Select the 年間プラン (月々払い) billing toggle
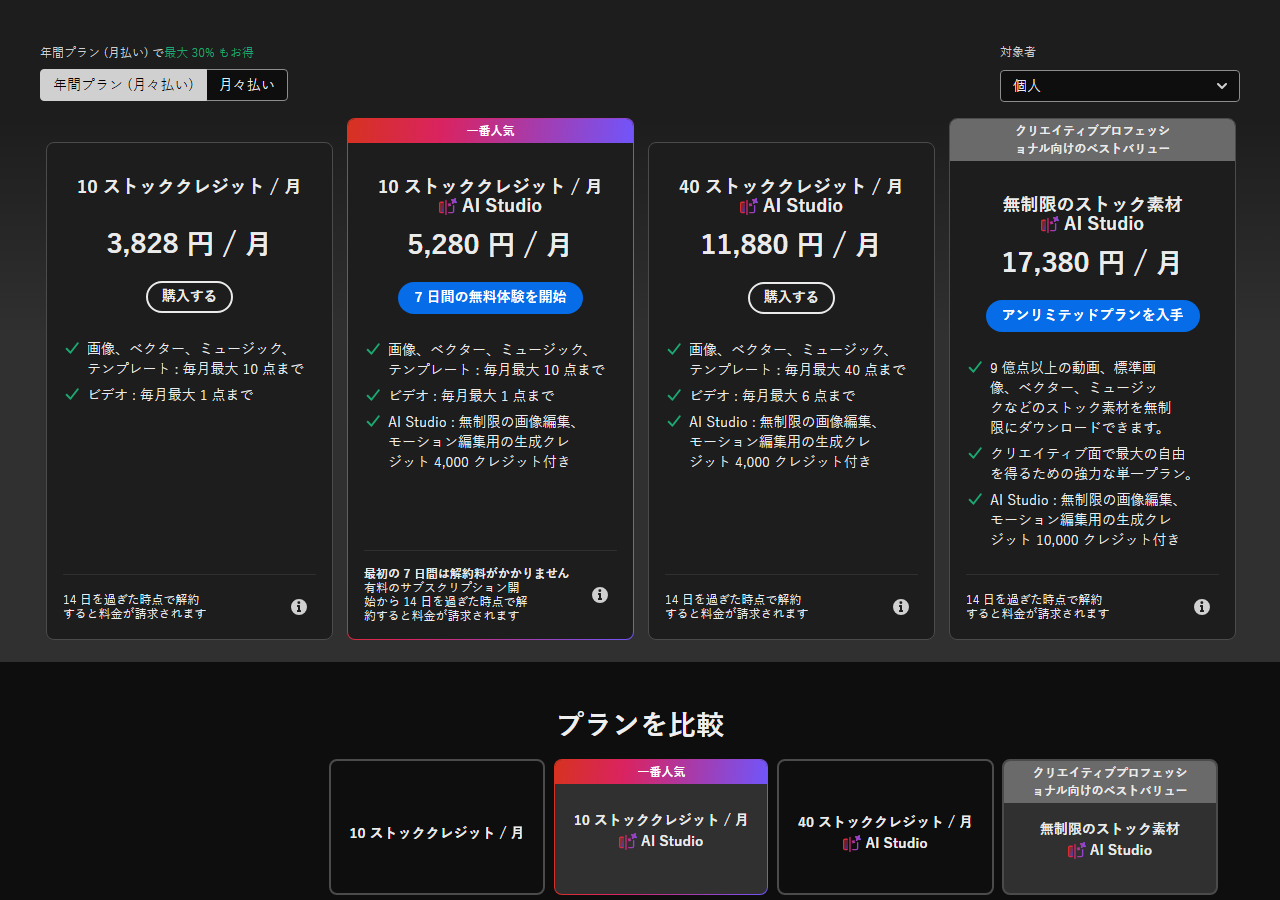 124,85
